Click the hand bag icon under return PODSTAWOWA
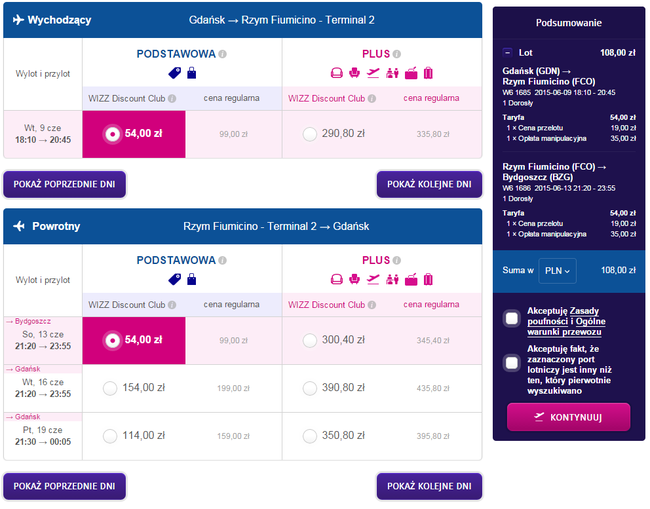The image size is (650, 509). point(192,279)
